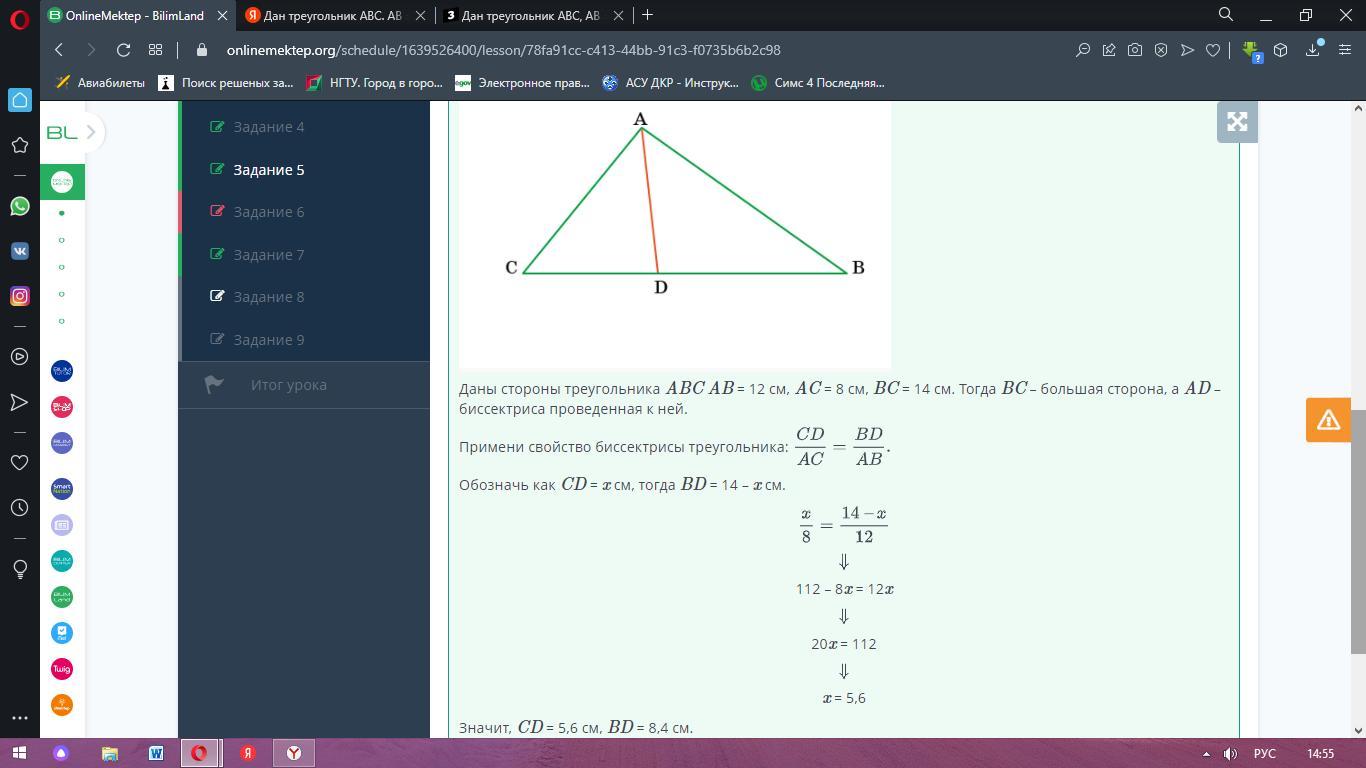Open the Pinboards heart icon in sidebar
The height and width of the screenshot is (768, 1366).
tap(19, 462)
